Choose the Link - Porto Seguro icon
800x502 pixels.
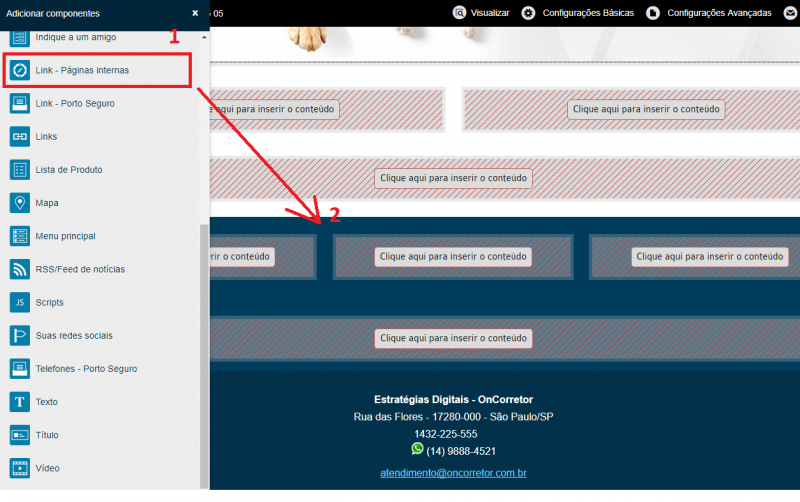coord(19,103)
